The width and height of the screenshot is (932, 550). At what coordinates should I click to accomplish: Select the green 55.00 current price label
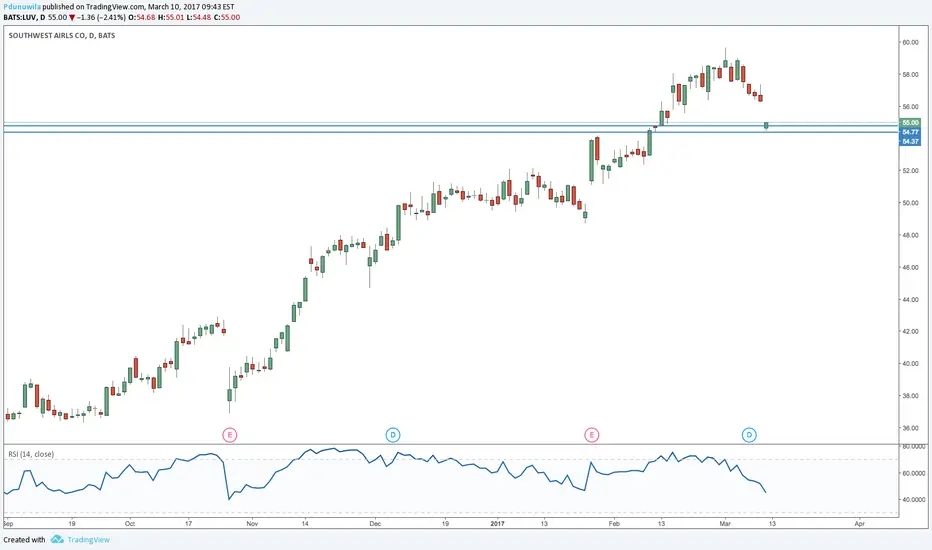coord(910,122)
